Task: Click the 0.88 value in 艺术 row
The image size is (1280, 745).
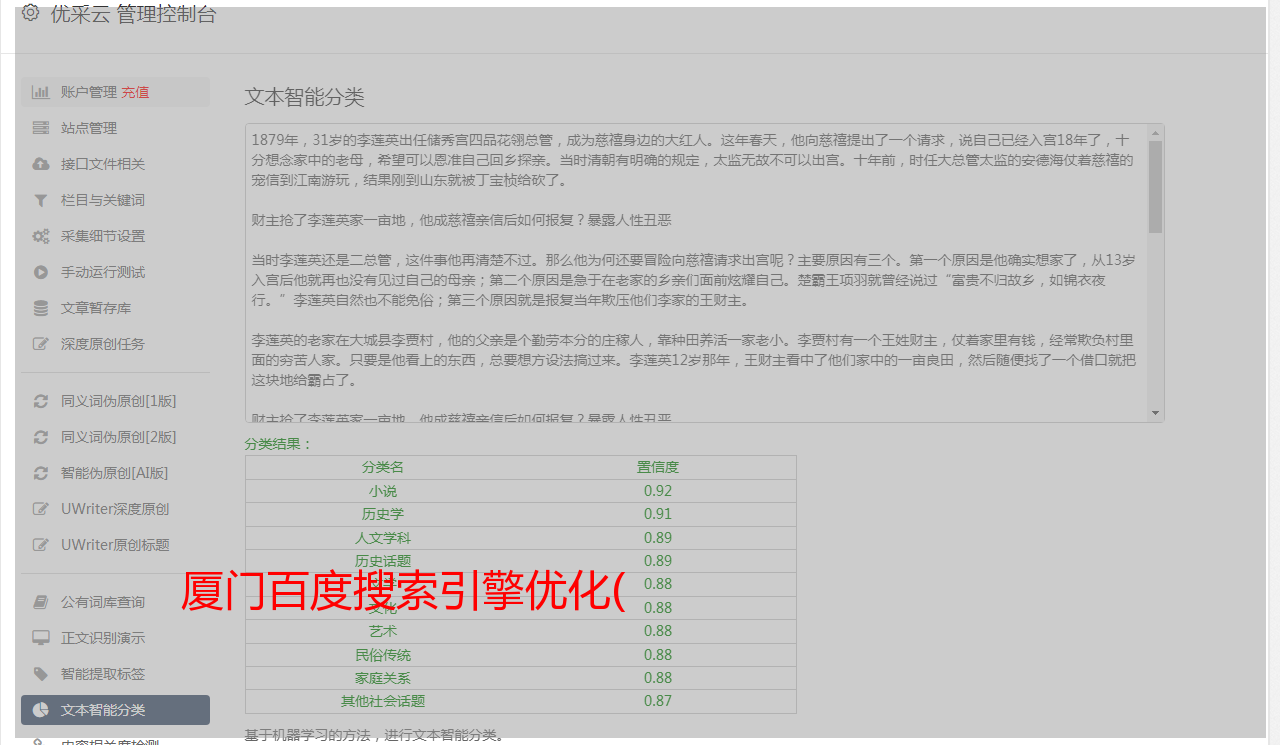Action: click(x=658, y=631)
